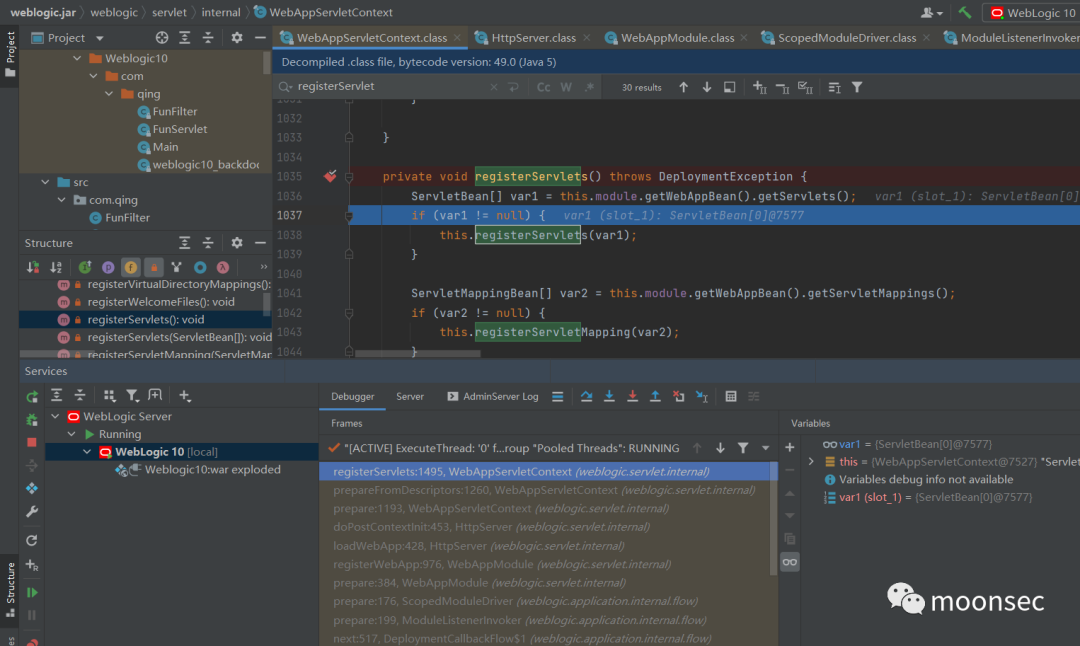Toggle Sort by Visibility in Structure toolbar

(x=32, y=267)
